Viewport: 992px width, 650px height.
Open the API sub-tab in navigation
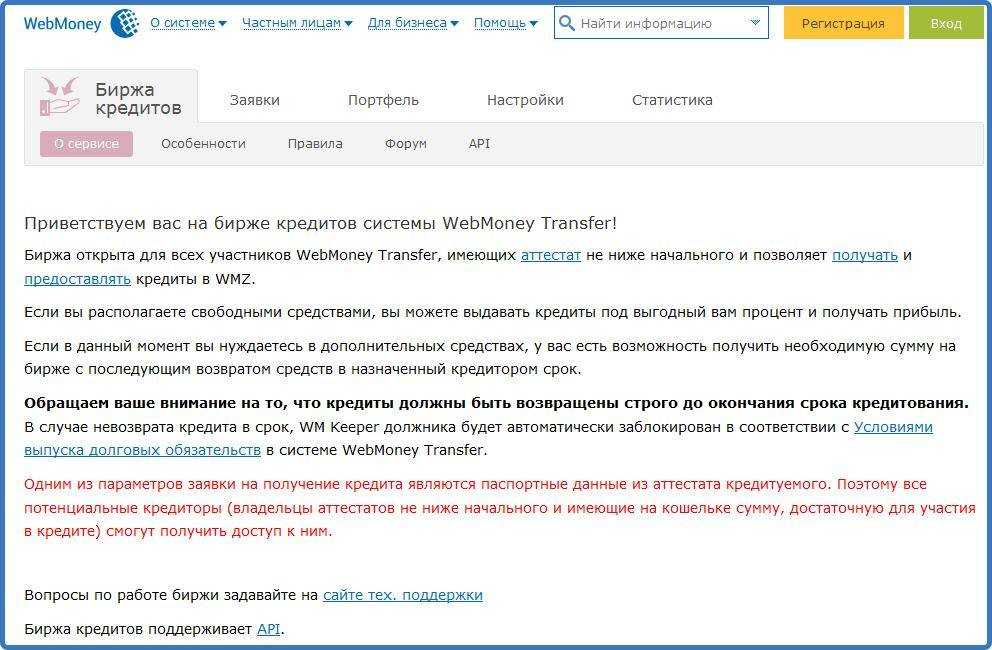[x=479, y=144]
